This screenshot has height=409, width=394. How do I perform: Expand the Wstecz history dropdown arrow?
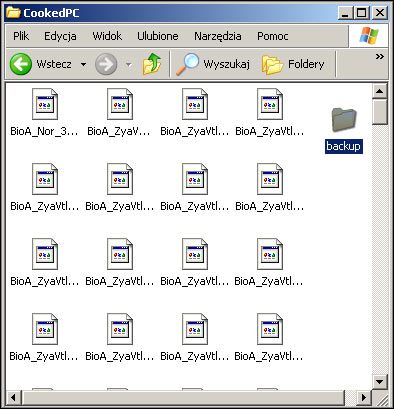tap(83, 64)
